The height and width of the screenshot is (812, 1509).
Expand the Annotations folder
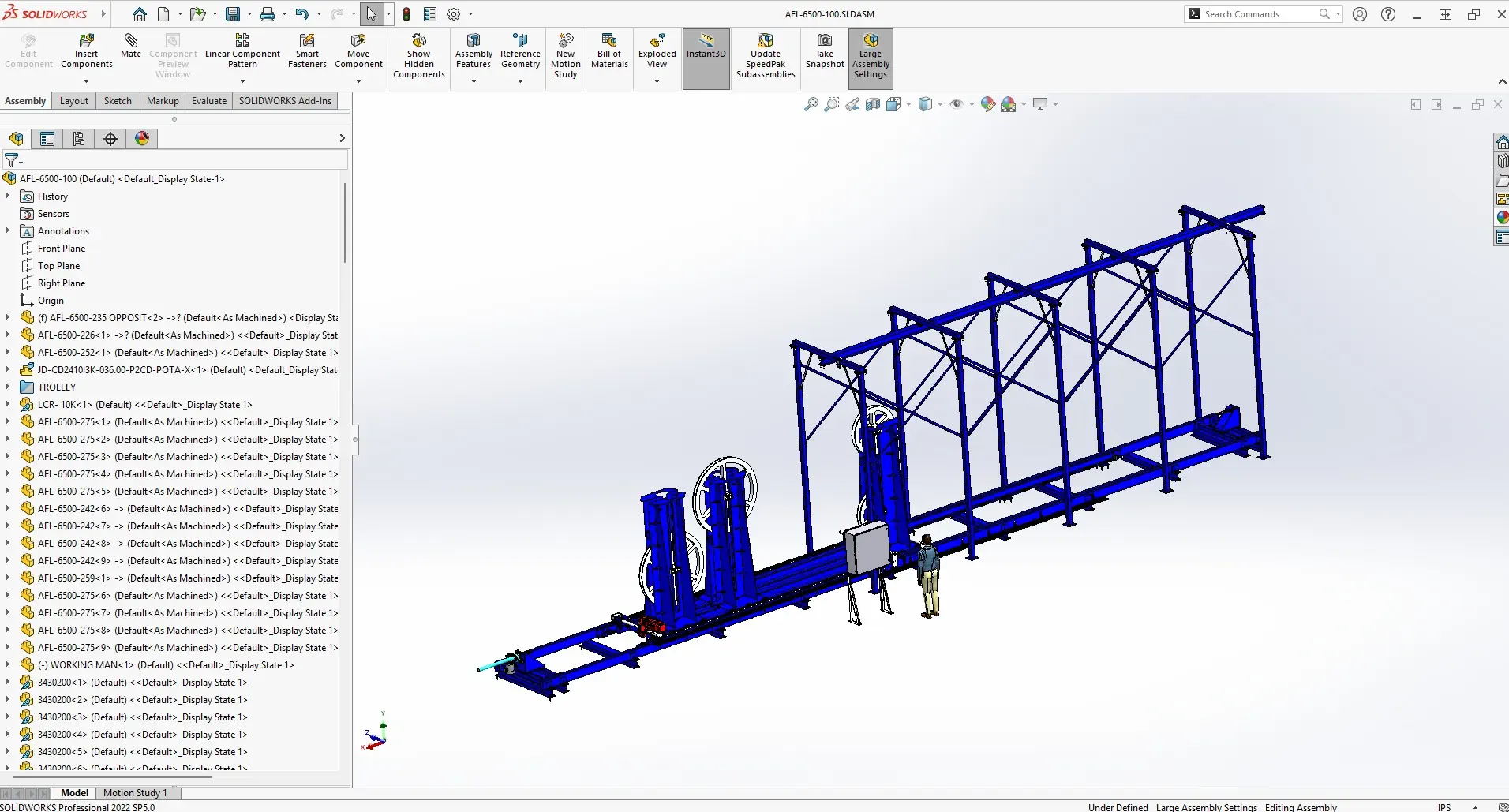coord(7,230)
